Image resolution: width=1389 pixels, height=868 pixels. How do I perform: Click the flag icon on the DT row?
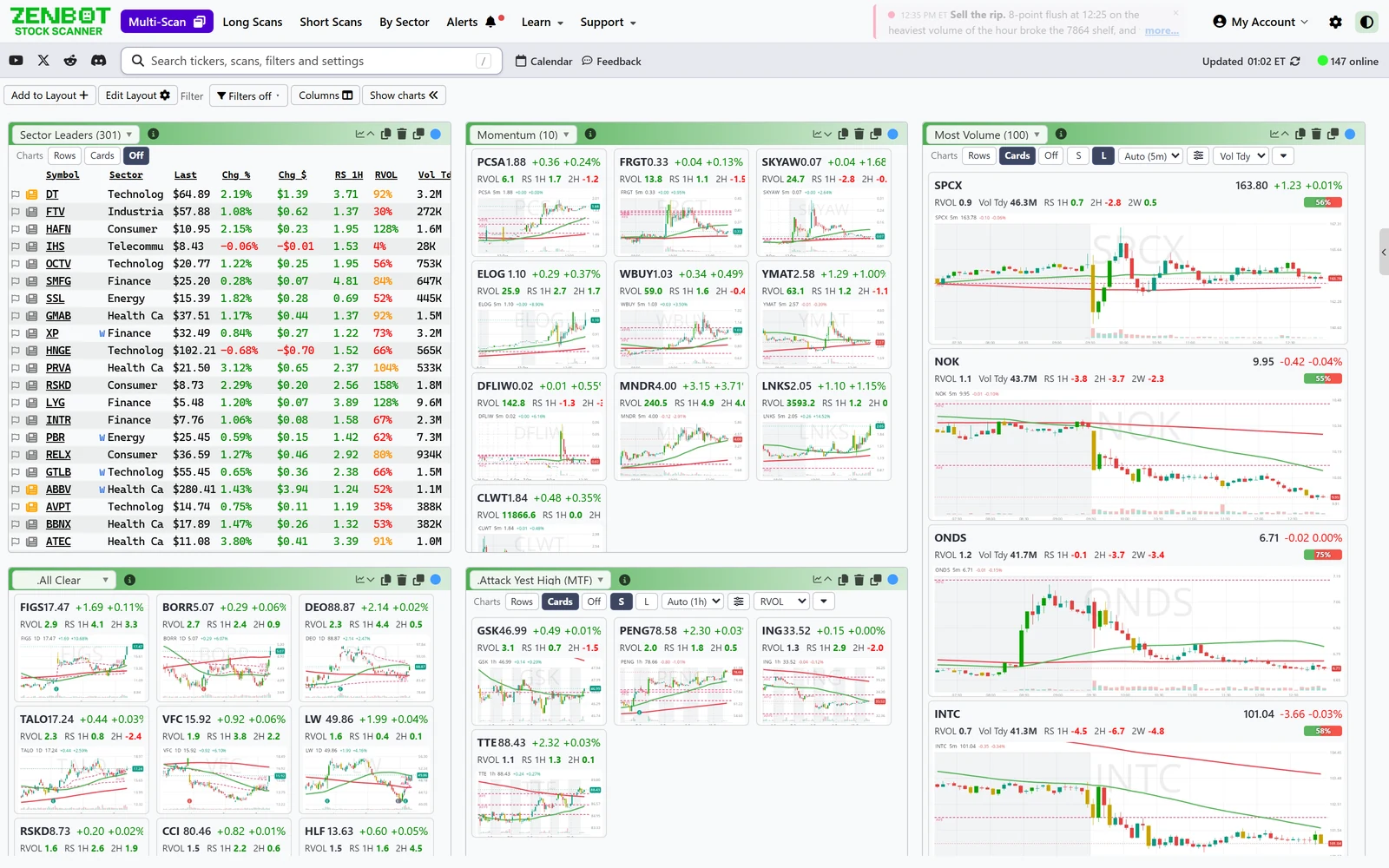16,194
